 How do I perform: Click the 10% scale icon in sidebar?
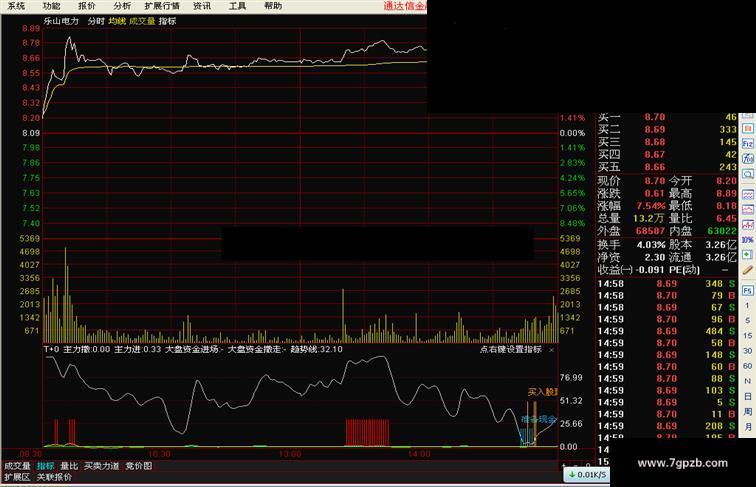748,240
